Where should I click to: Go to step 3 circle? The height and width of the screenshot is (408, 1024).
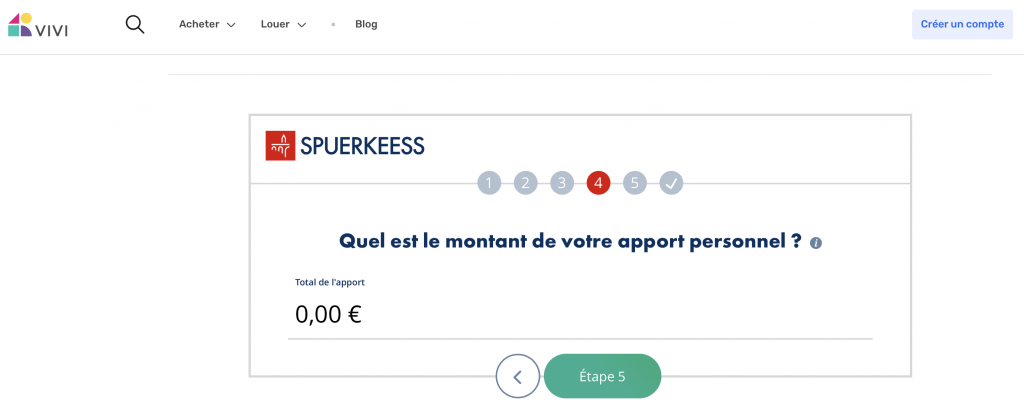point(562,183)
